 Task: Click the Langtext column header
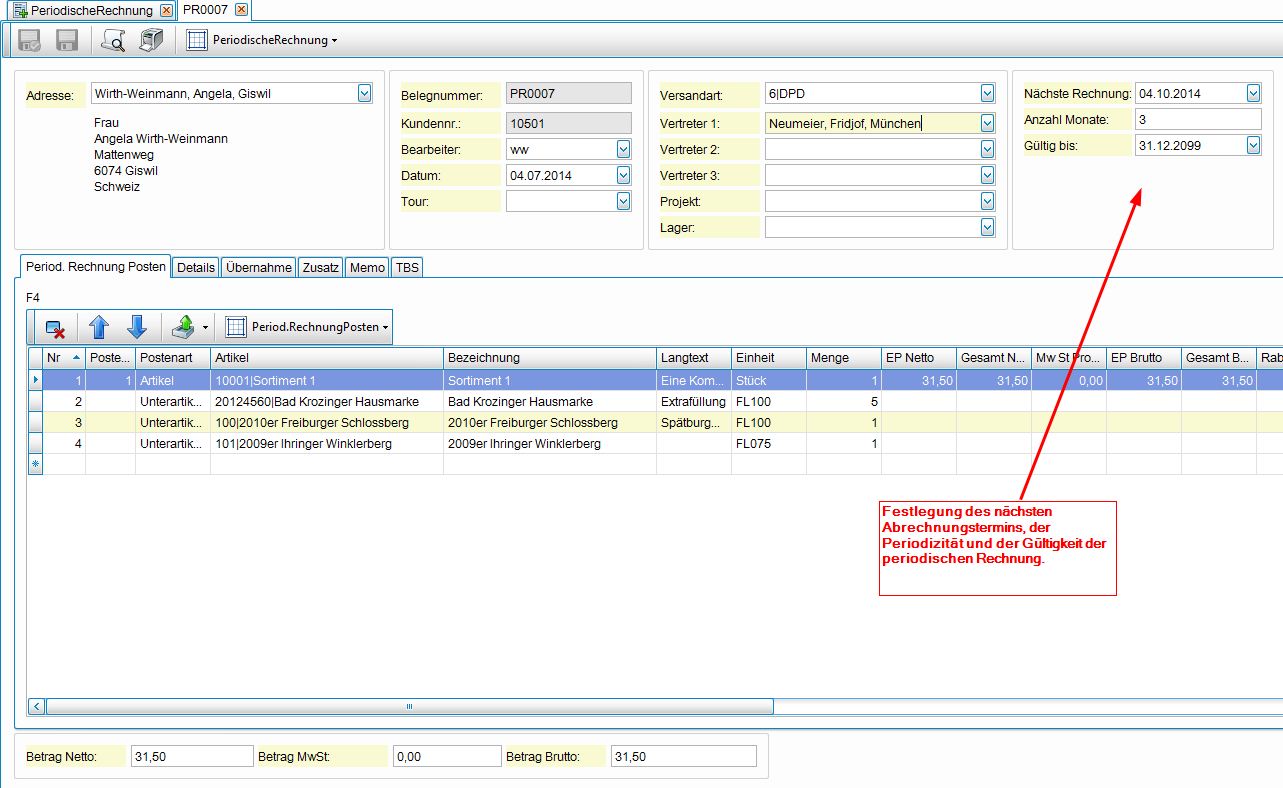[694, 357]
